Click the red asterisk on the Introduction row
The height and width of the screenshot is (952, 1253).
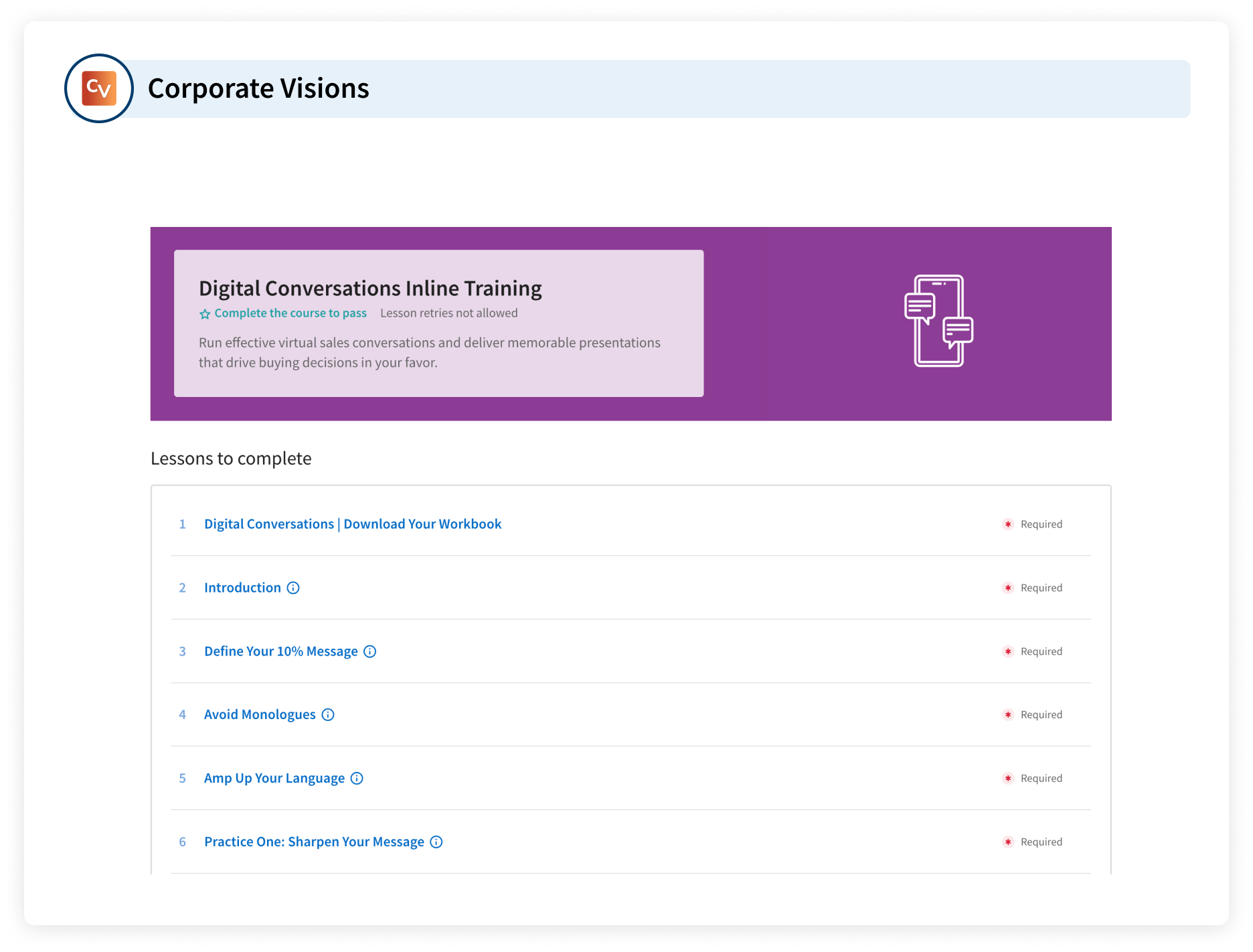(x=1008, y=588)
